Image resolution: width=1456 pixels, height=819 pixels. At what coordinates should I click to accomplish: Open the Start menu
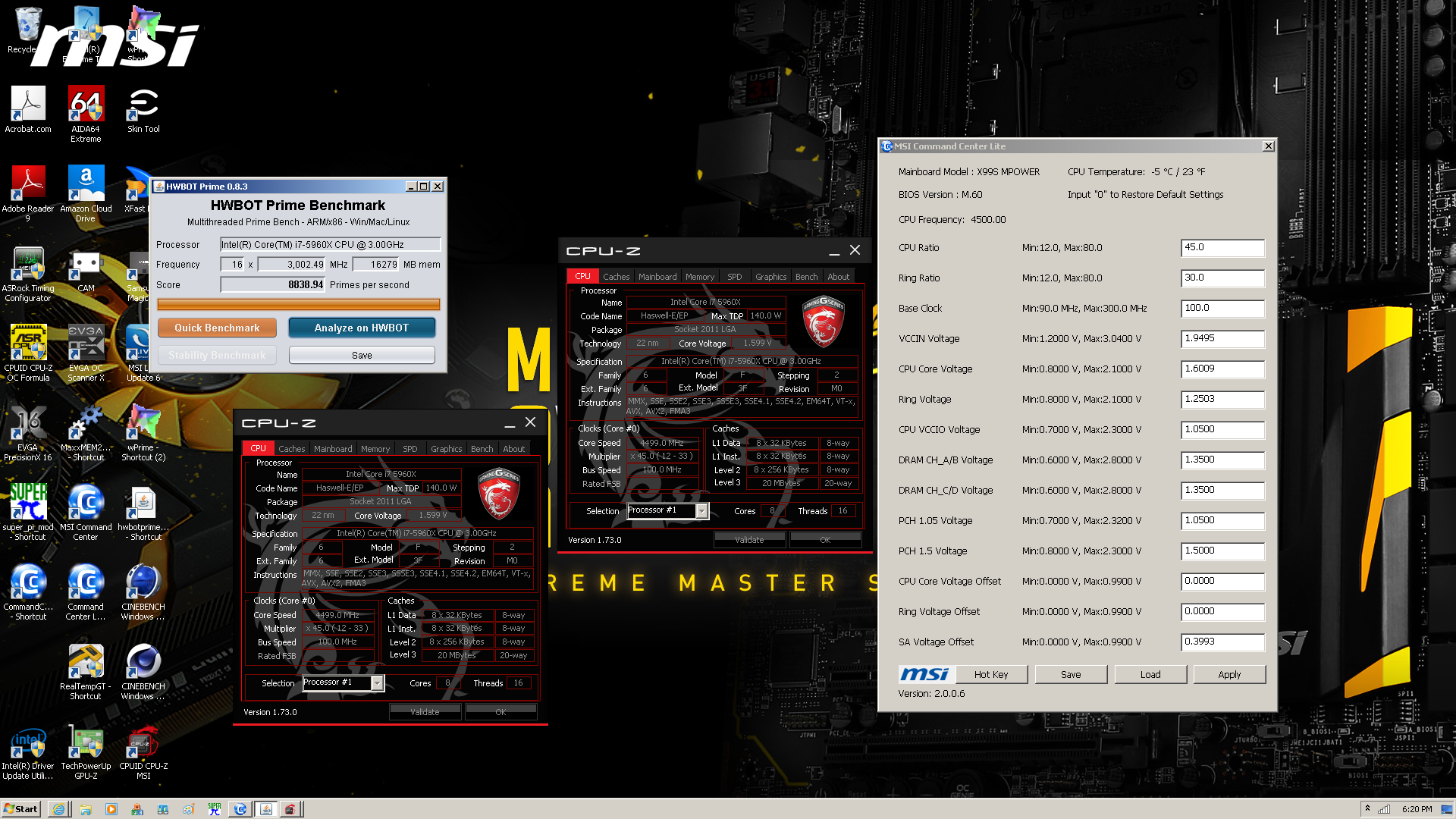pyautogui.click(x=20, y=809)
